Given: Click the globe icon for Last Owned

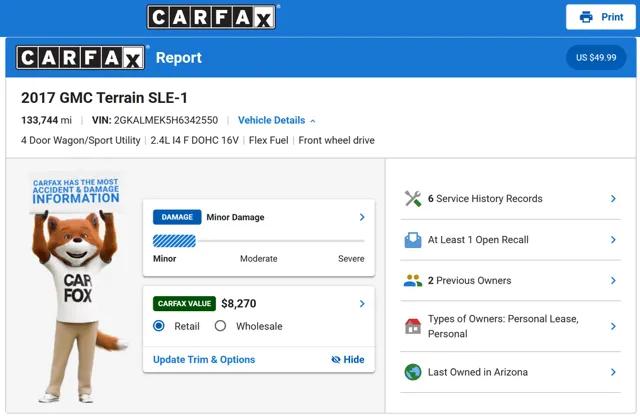Looking at the screenshot, I should click(x=413, y=372).
